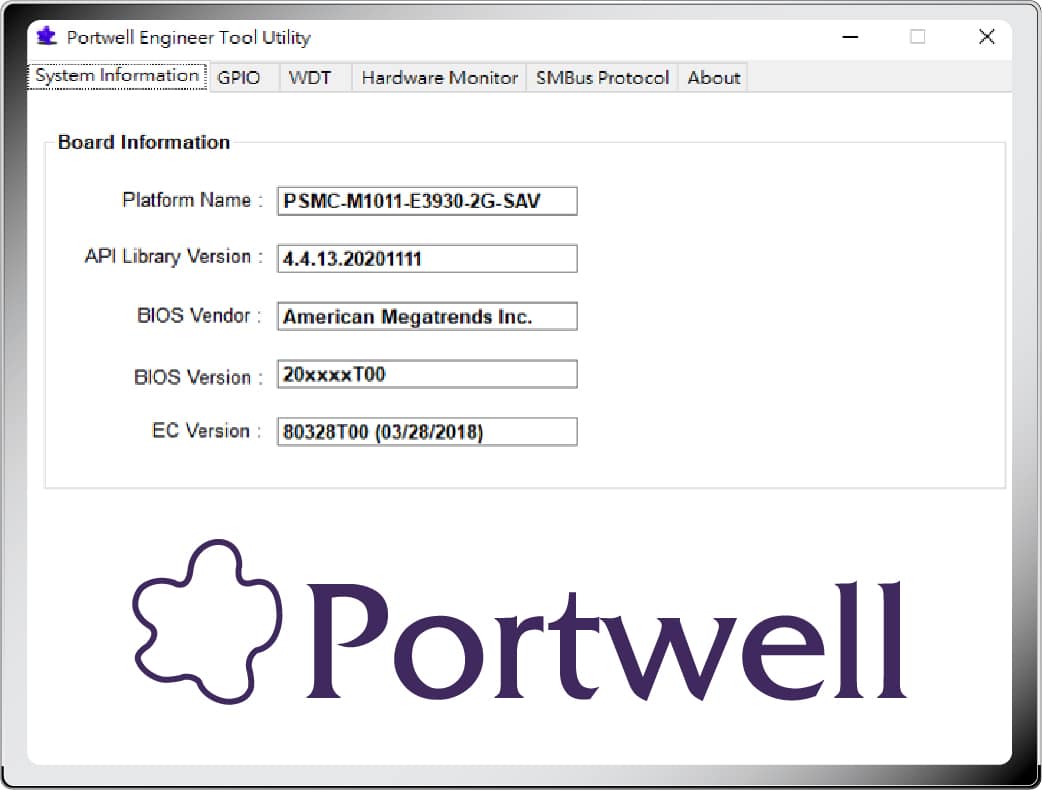Click the Platform Name field
Screen dimensions: 1042x790
(x=427, y=200)
